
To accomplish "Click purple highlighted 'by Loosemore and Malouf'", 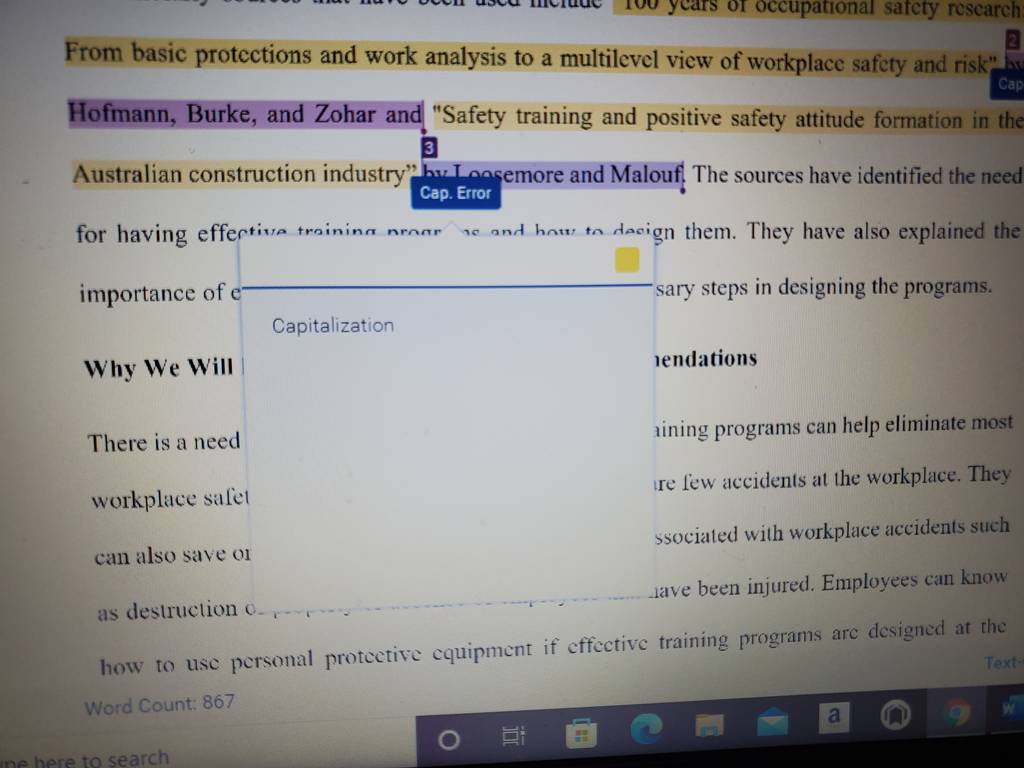I will 552,175.
